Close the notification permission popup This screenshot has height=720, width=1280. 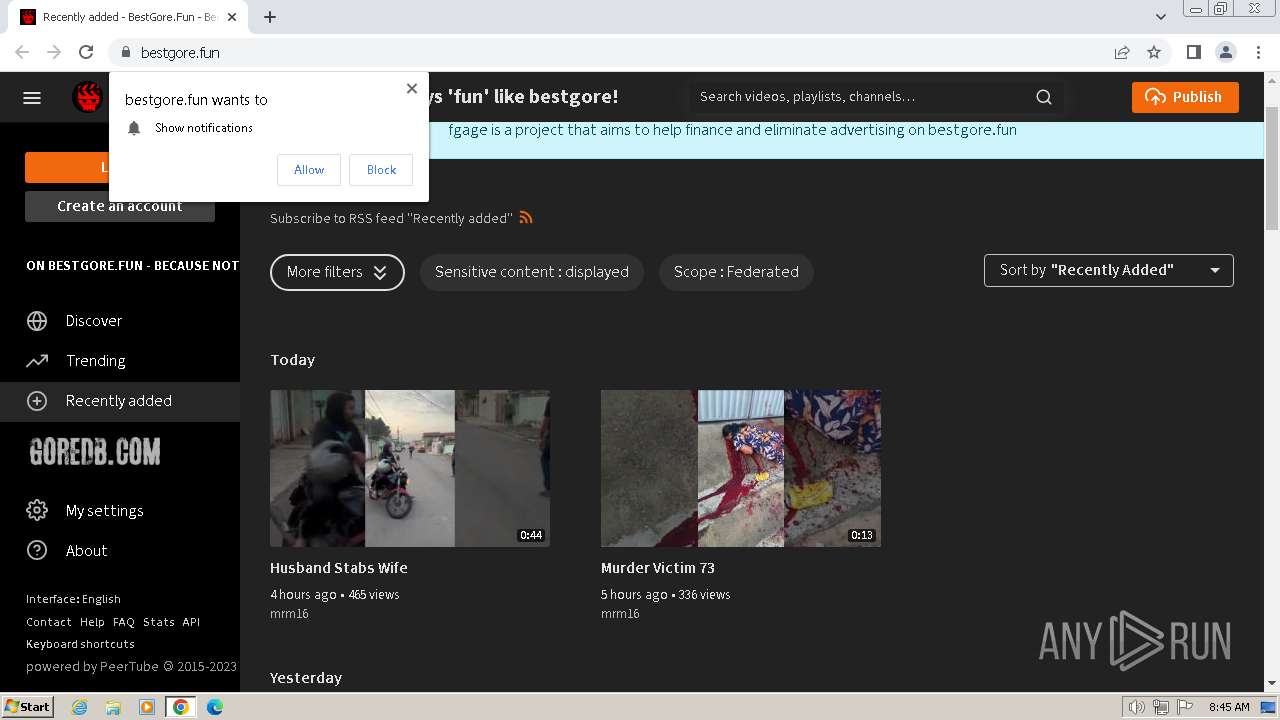tap(411, 88)
